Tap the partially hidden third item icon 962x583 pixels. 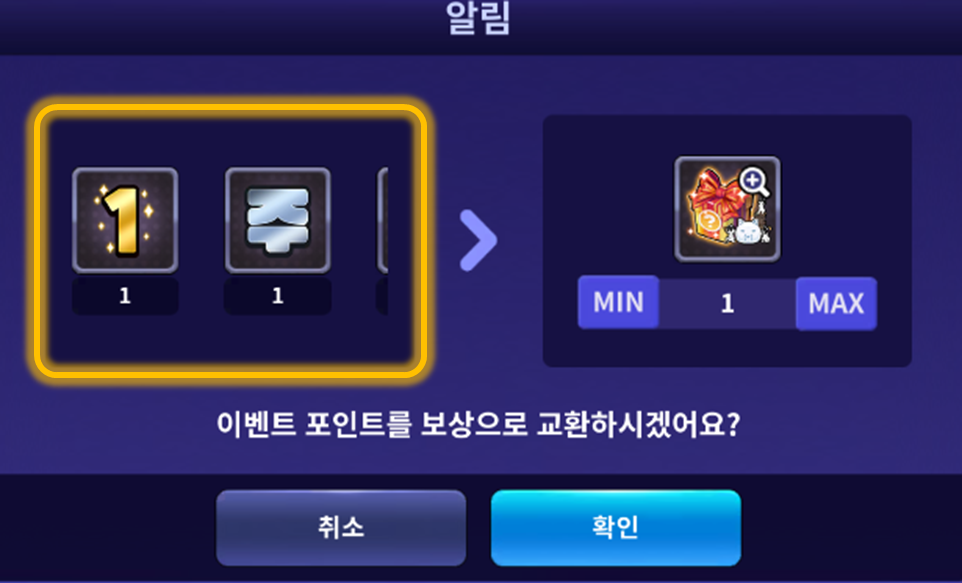coord(382,220)
